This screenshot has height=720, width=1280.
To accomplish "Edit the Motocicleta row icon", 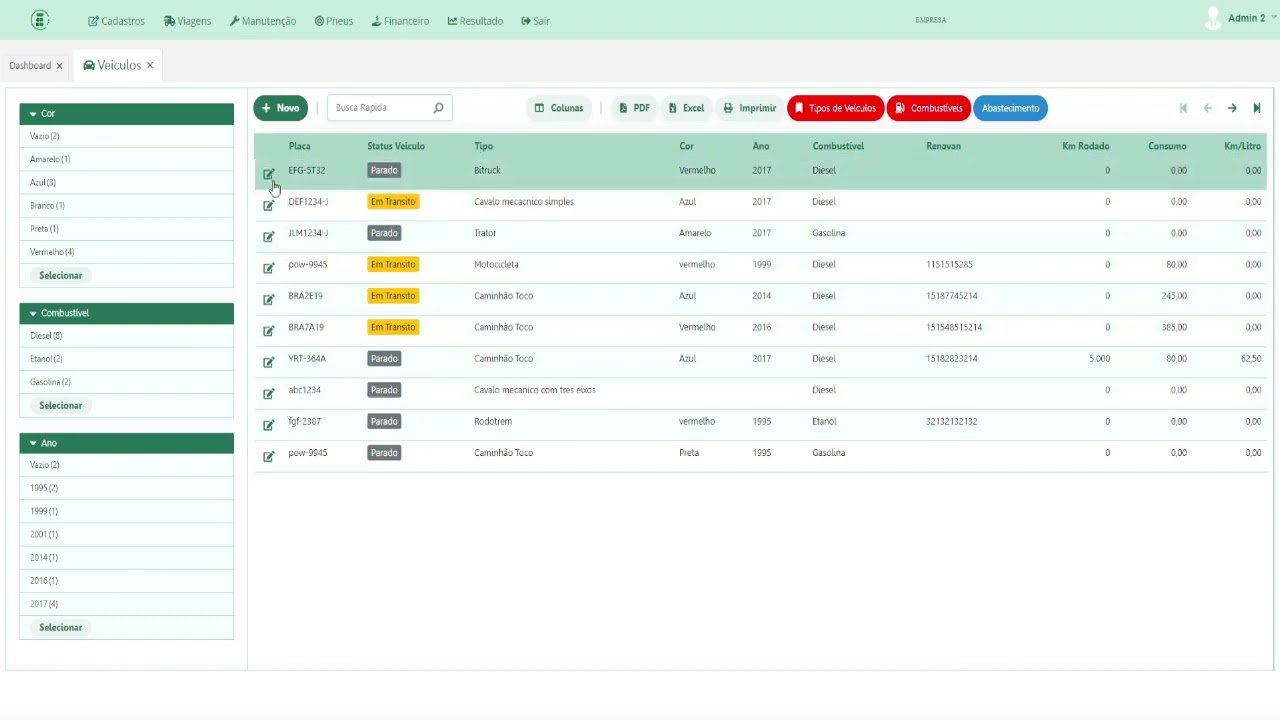I will pyautogui.click(x=268, y=268).
